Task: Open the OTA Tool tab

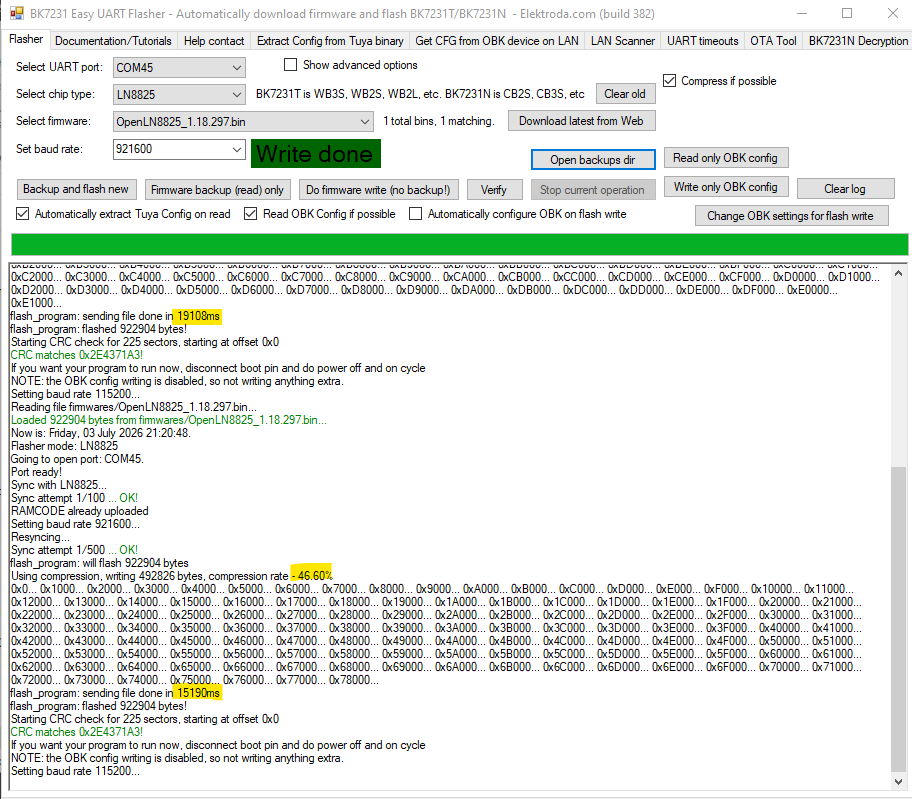Action: pyautogui.click(x=773, y=41)
